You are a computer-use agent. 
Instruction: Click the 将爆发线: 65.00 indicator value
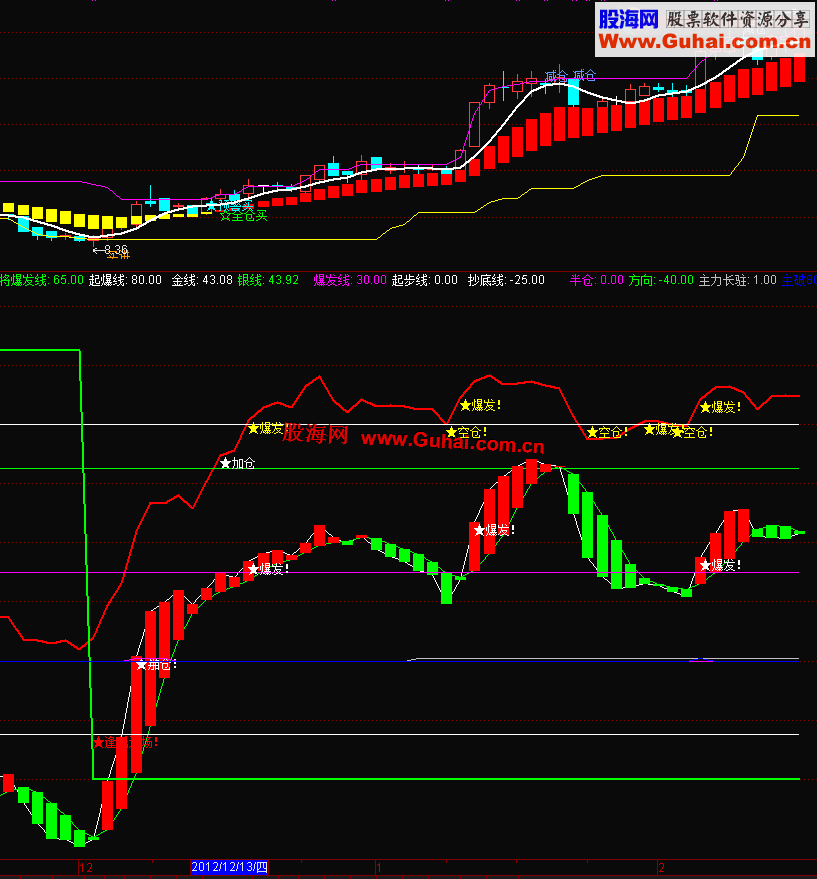pyautogui.click(x=41, y=280)
